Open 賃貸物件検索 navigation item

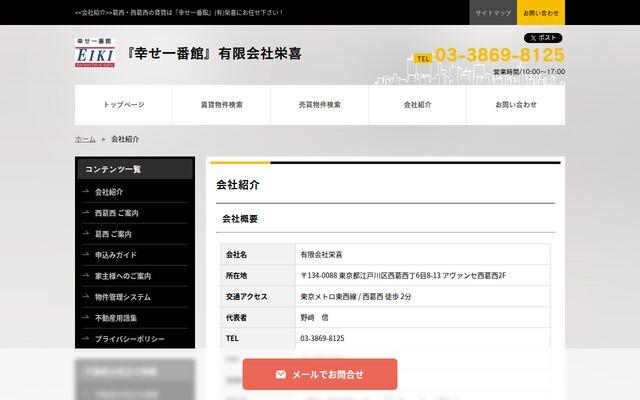click(x=222, y=105)
